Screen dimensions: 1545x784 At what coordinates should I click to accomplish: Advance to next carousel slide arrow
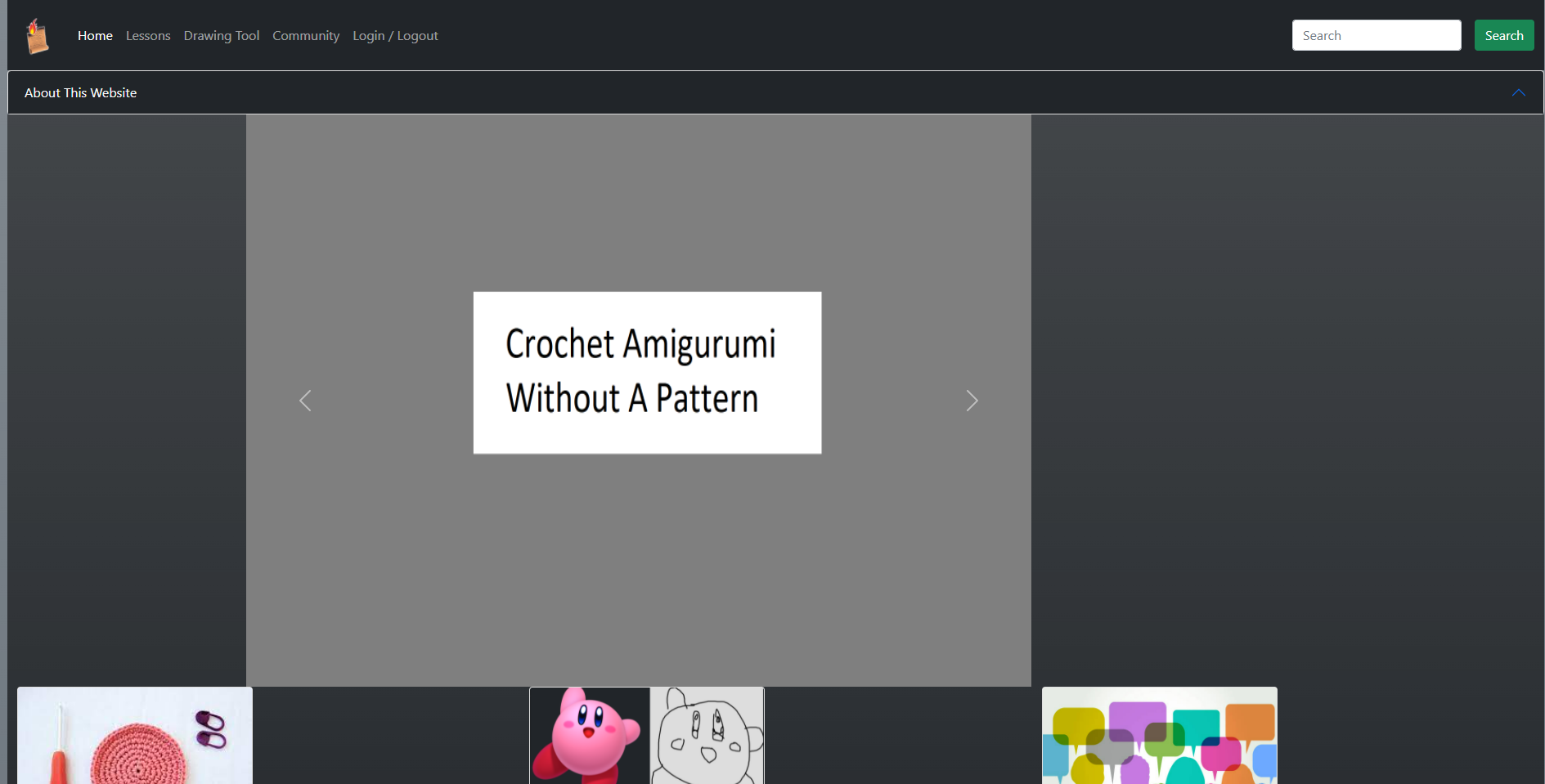pyautogui.click(x=972, y=401)
